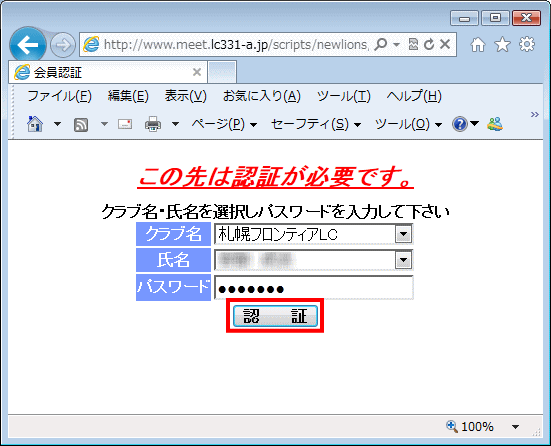Open the ファイル(F) menu
Image resolution: width=551 pixels, height=446 pixels.
click(59, 96)
